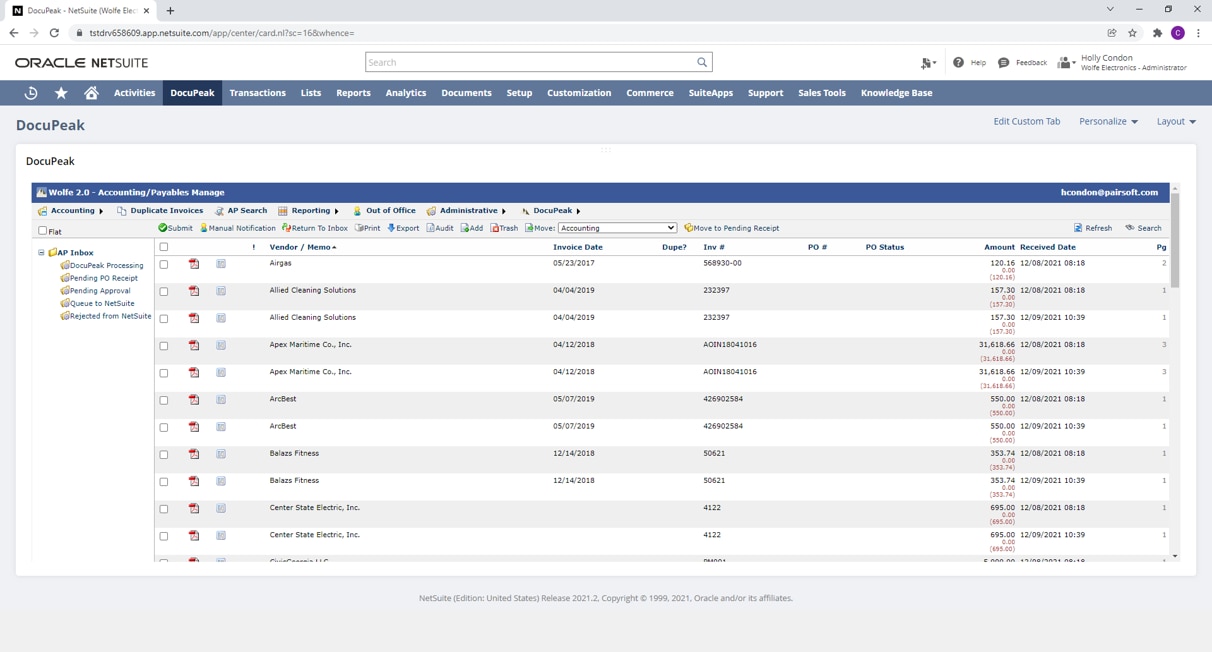Click the Home icon in navigation bar
The width and height of the screenshot is (1212, 652).
pos(91,93)
